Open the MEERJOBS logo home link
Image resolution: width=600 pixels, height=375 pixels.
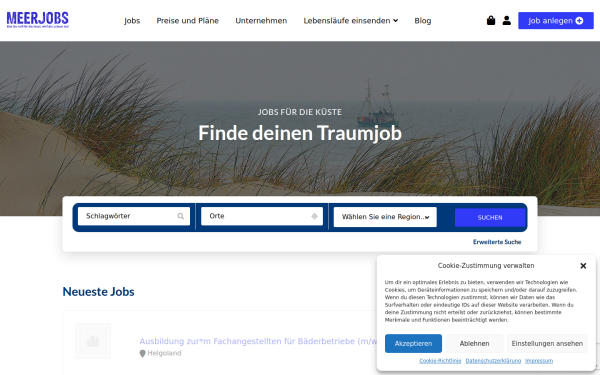tap(38, 20)
